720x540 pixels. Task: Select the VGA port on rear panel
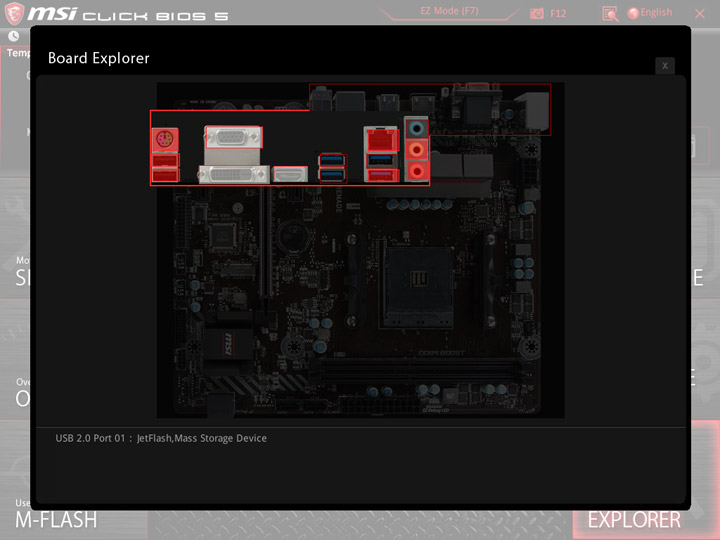click(234, 137)
